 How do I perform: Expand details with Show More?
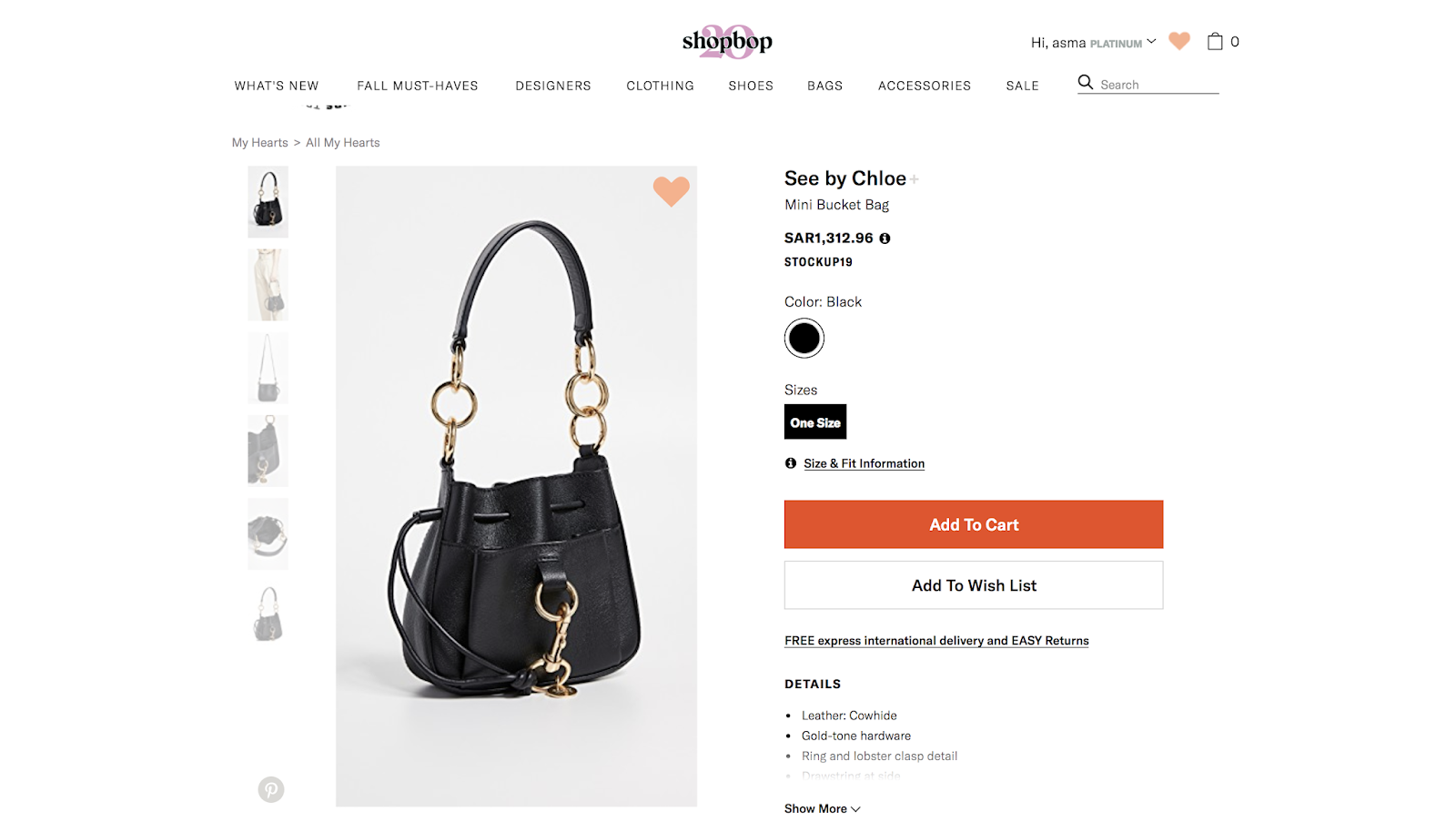(822, 808)
